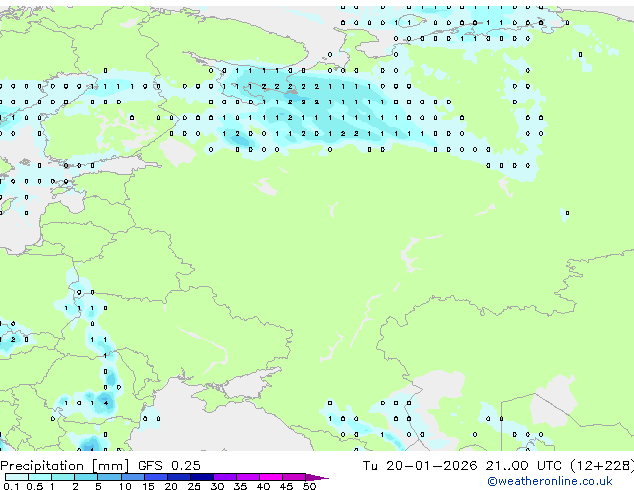
Task: Select the 5–10 mm legend color box
Action: [x=109, y=477]
